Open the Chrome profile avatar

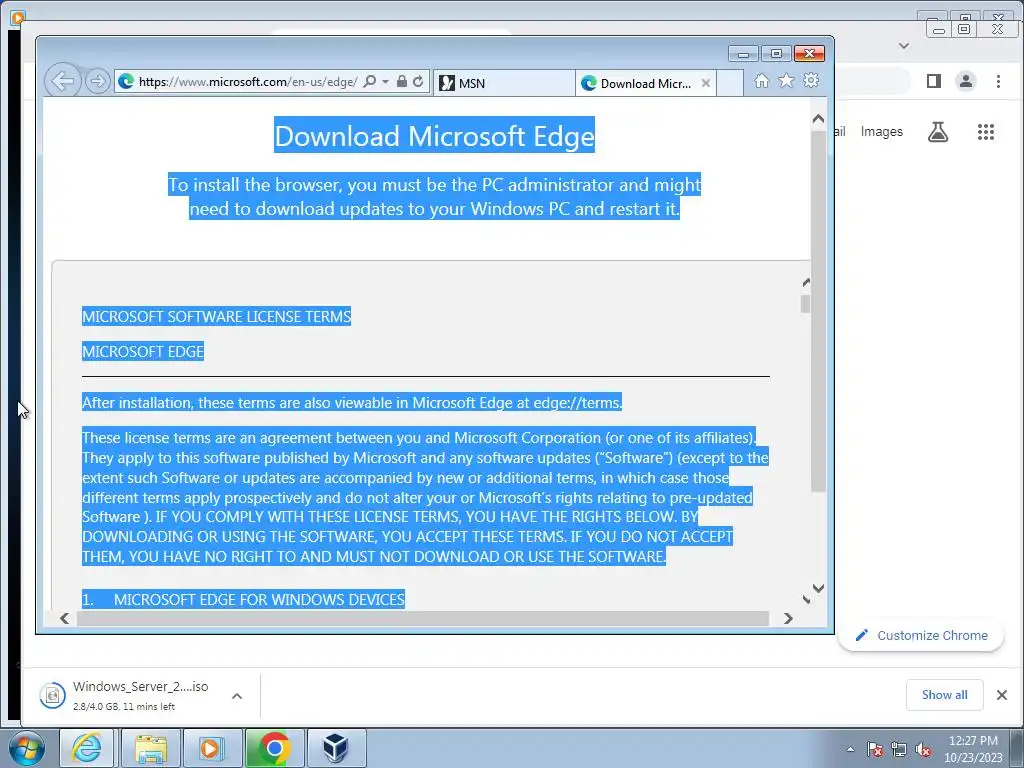pyautogui.click(x=965, y=81)
